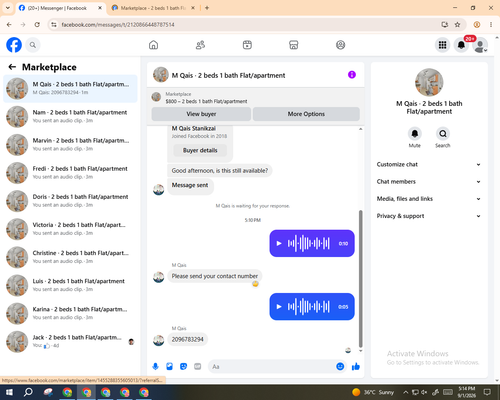Show hidden system tray icons

(x=405, y=392)
